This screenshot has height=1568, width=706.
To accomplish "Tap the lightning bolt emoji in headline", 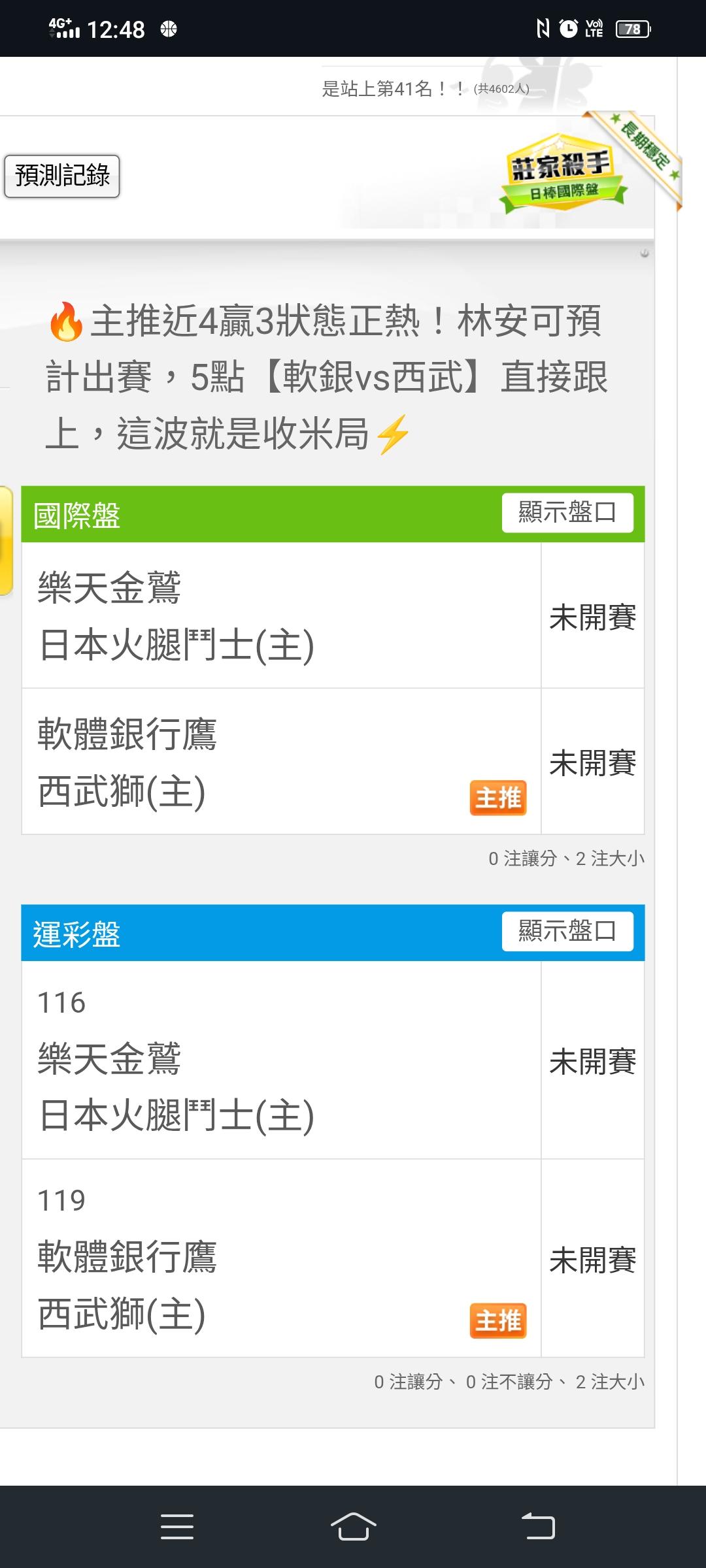I will 393,434.
